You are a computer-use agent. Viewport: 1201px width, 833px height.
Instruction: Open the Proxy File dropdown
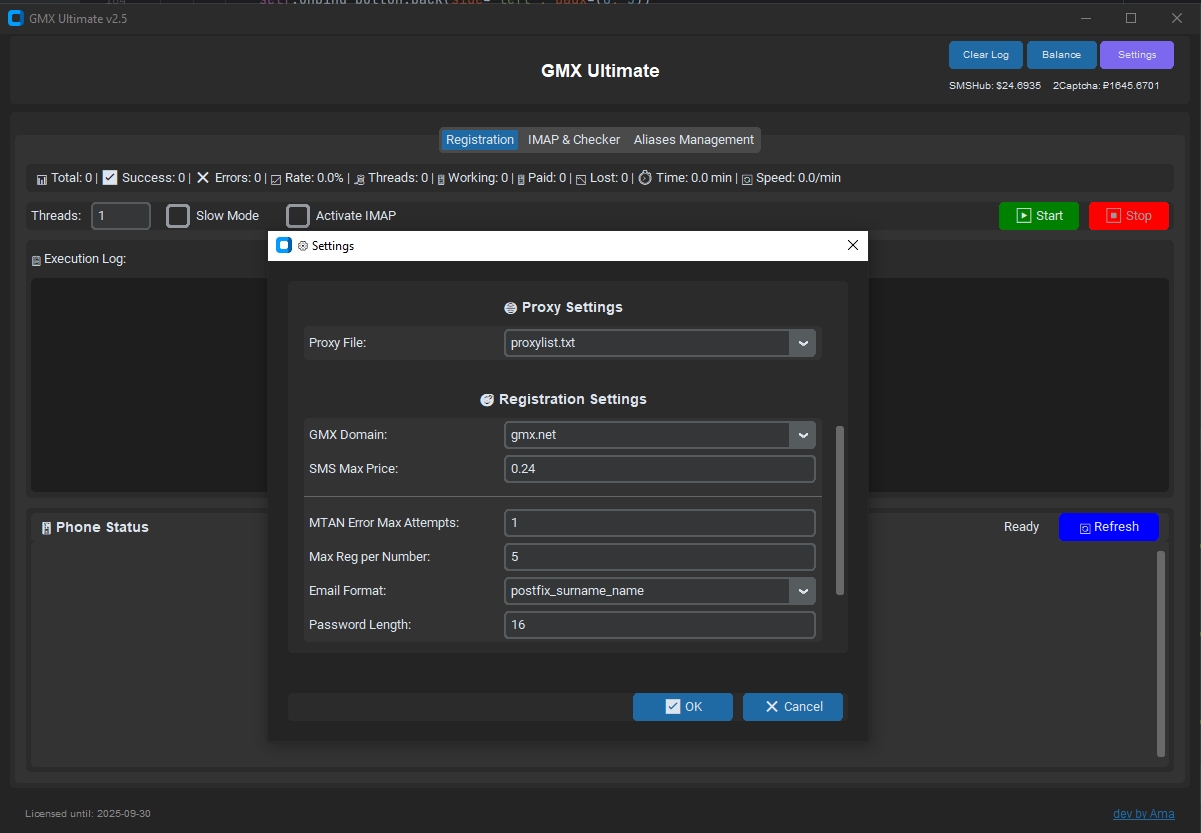[x=803, y=343]
